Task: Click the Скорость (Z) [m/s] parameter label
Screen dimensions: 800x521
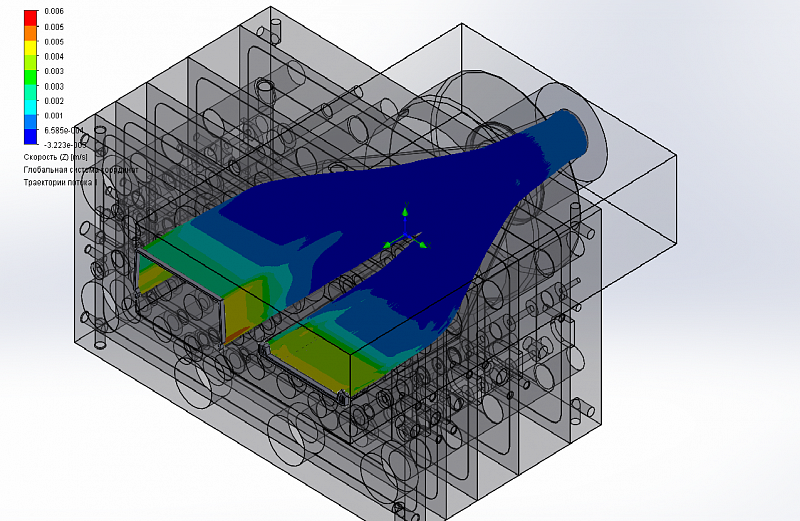Action: [x=57, y=158]
